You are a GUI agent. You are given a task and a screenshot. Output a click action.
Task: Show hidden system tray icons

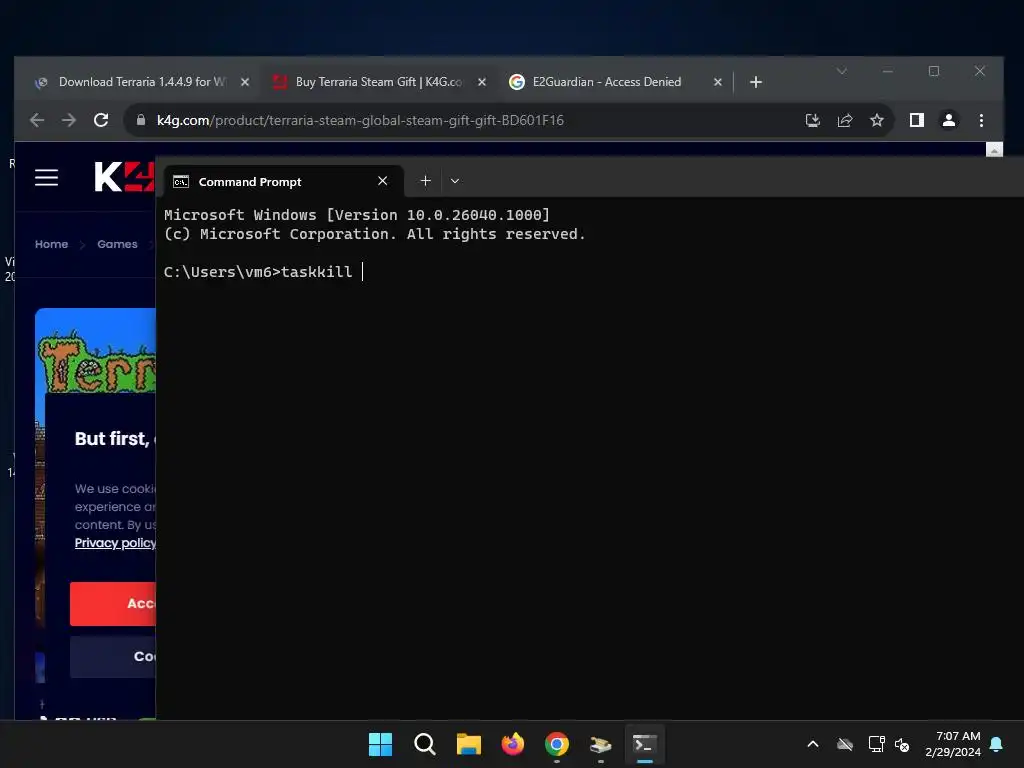tap(813, 744)
